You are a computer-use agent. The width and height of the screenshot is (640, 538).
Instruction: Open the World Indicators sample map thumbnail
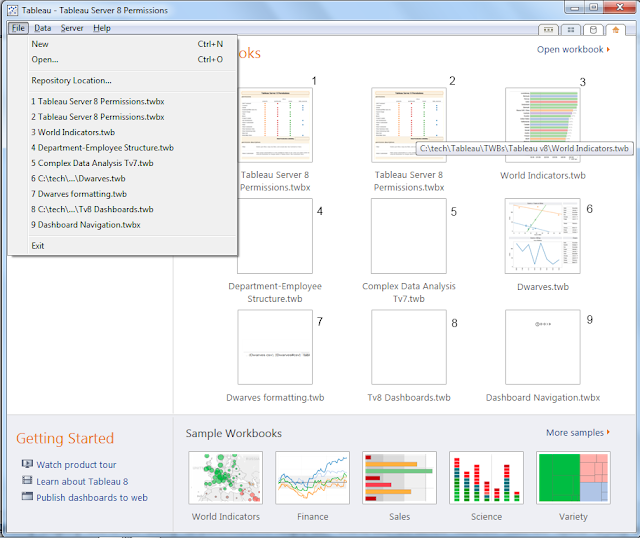click(225, 478)
